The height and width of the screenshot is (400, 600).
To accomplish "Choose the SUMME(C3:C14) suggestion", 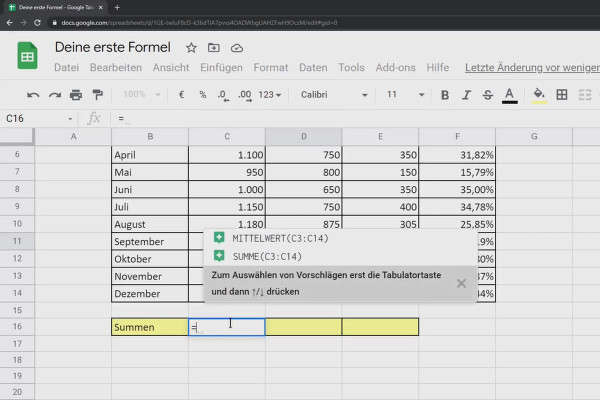I will pos(341,256).
